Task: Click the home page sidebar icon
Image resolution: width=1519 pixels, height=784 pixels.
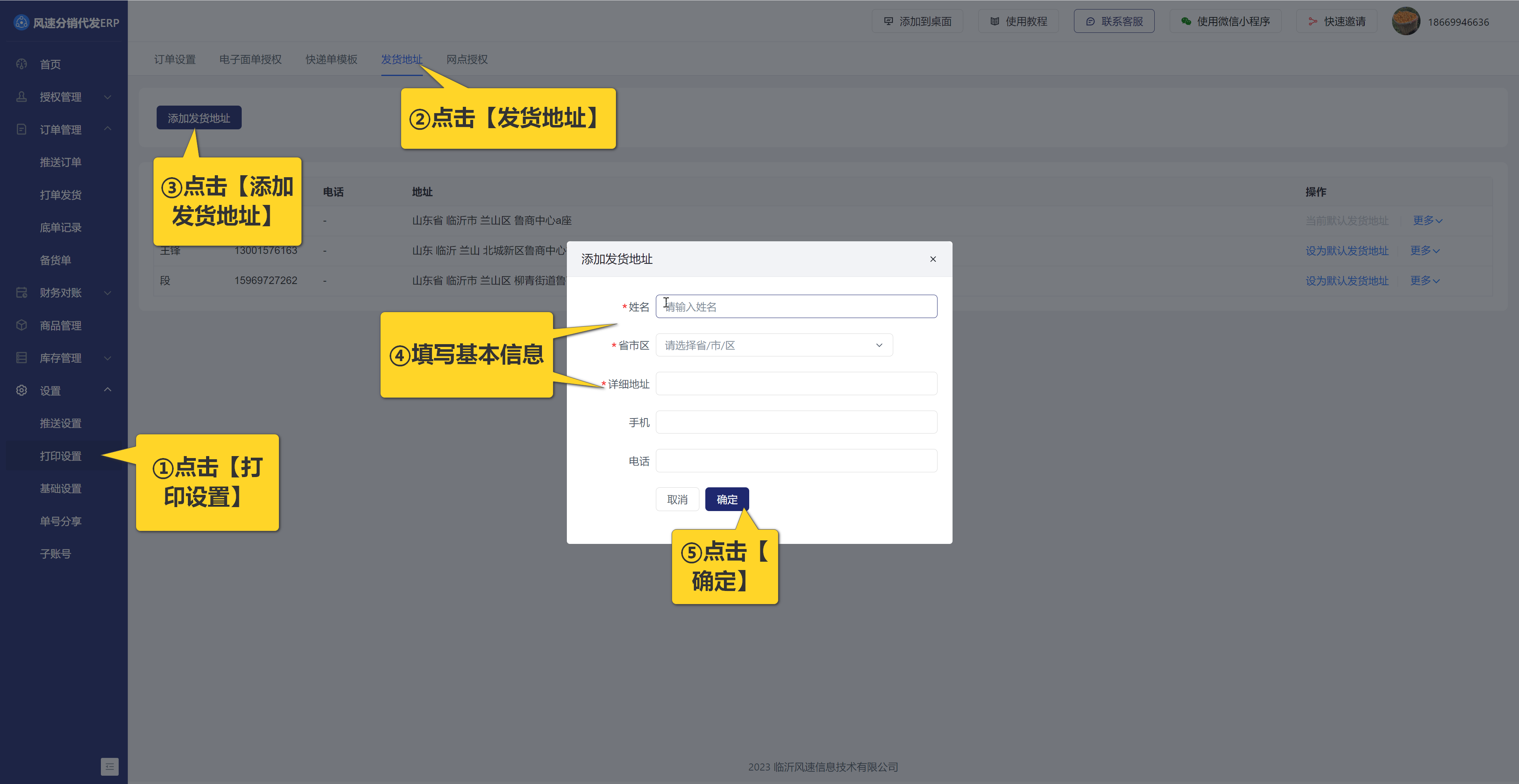Action: pos(22,64)
